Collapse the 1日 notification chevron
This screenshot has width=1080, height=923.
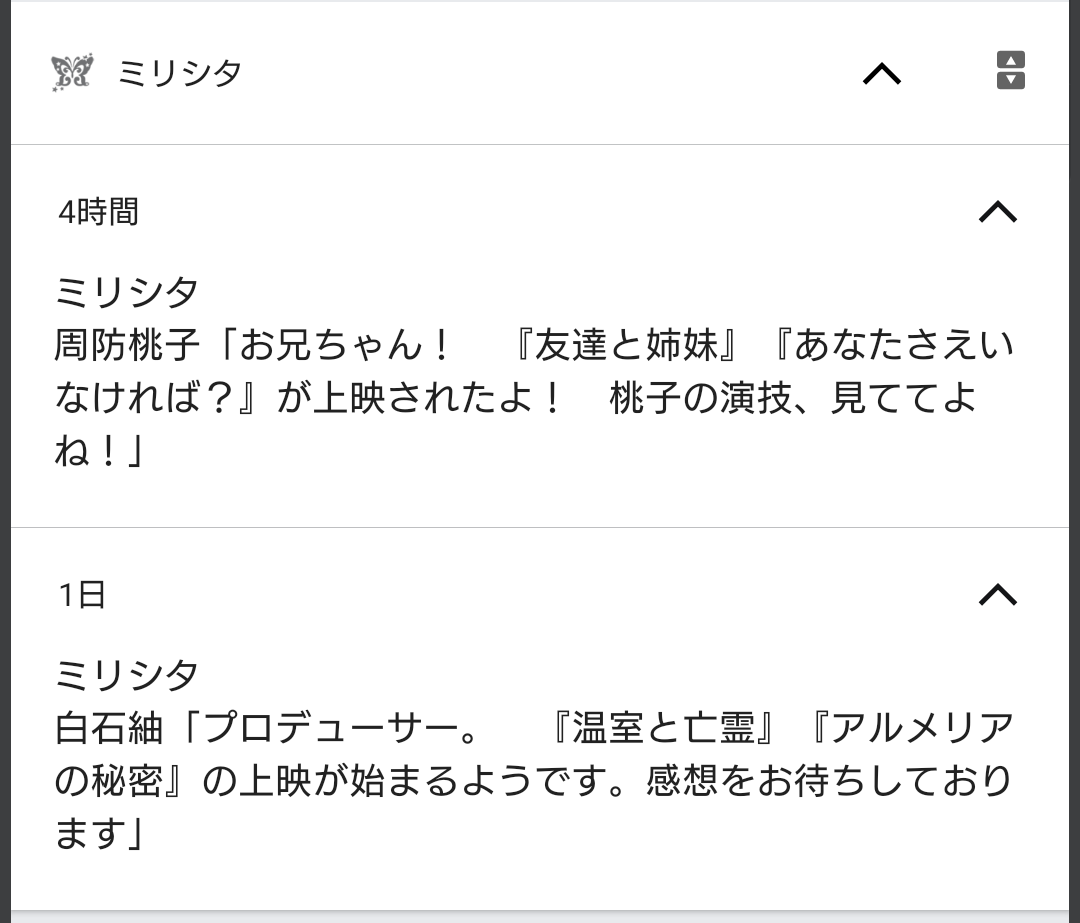pyautogui.click(x=997, y=595)
